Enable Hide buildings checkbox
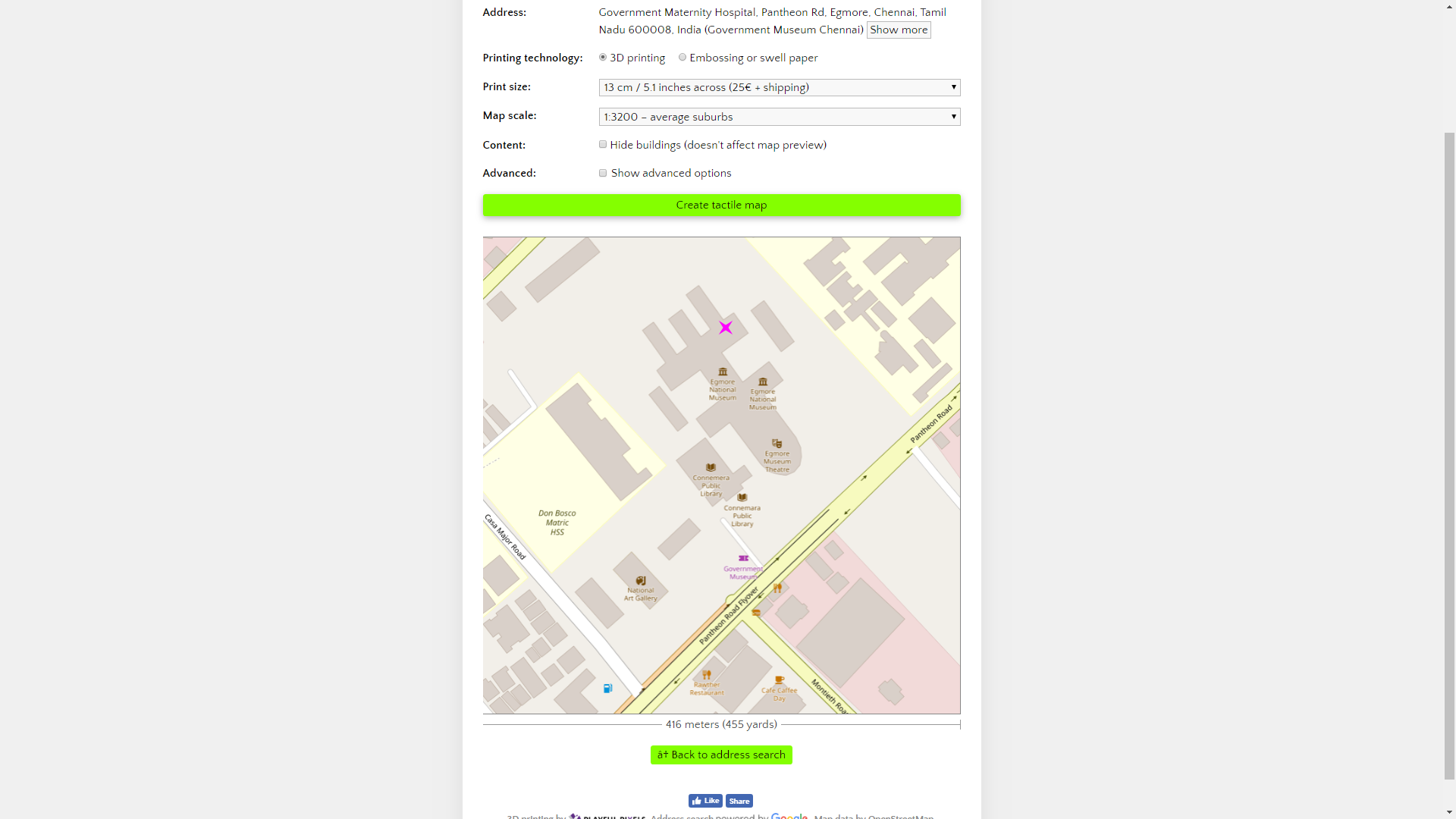Screen dimensions: 1456x819 click(x=603, y=144)
